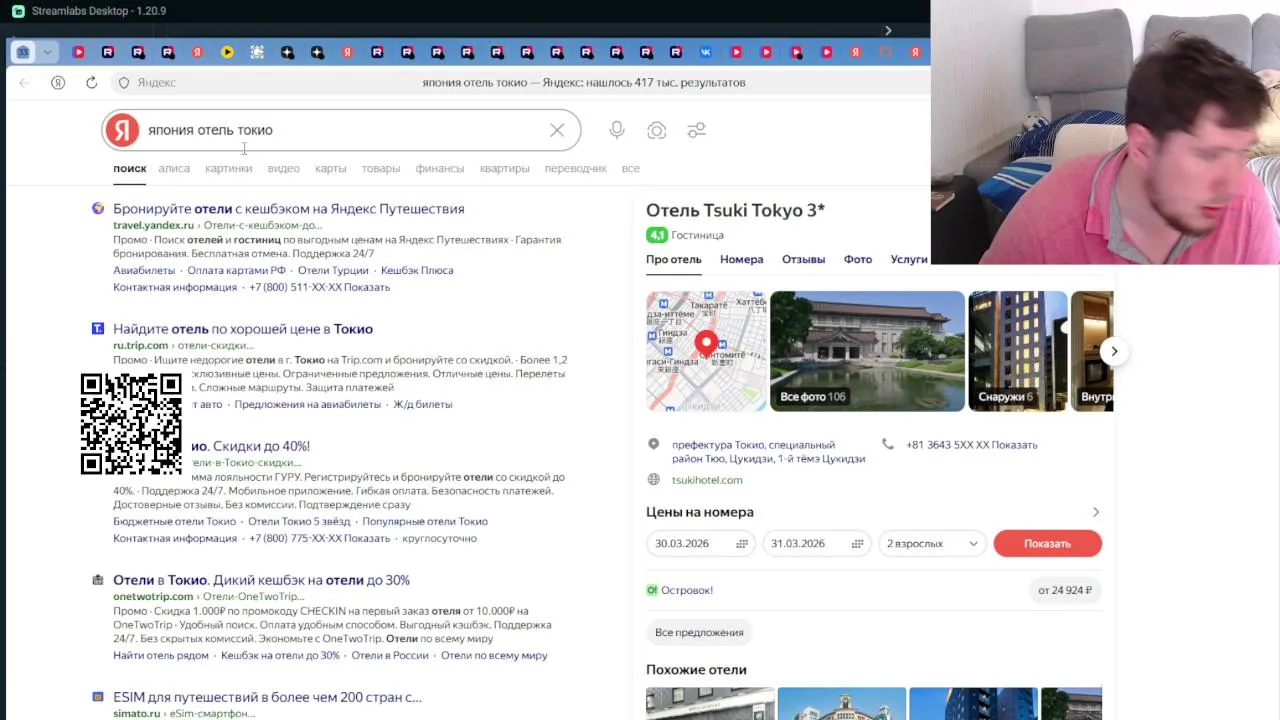
Task: Open the 'переводчик' search tab
Action: [576, 168]
